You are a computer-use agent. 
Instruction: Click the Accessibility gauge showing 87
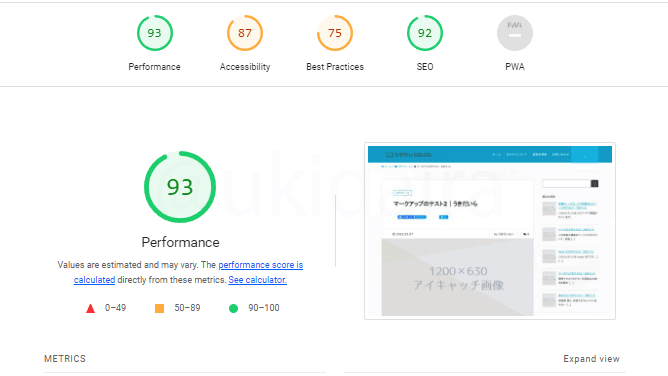(x=245, y=33)
